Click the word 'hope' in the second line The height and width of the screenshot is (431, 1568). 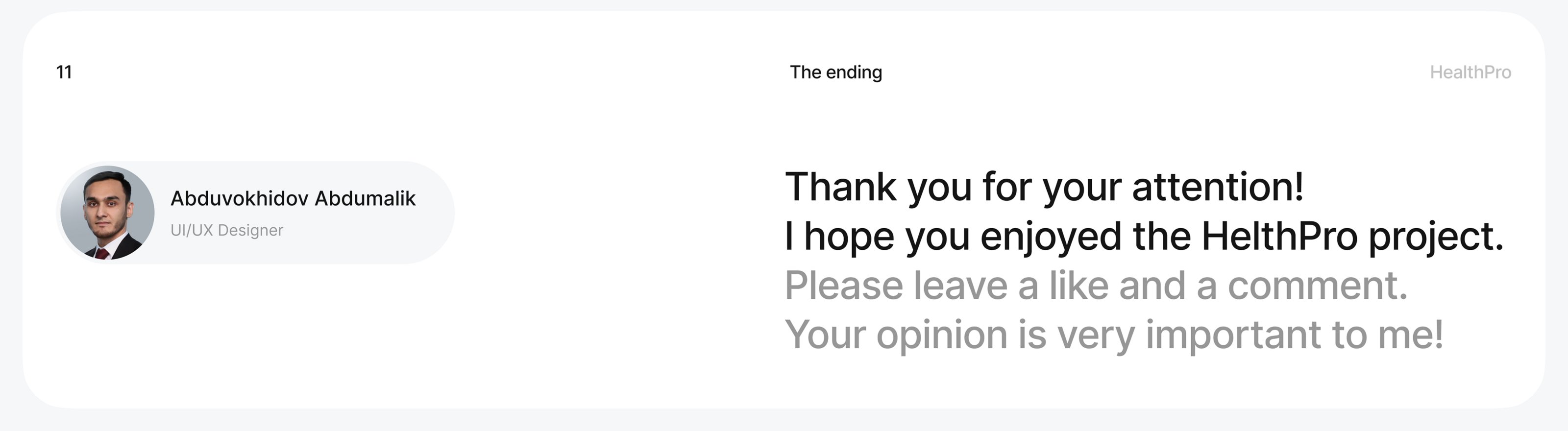tap(849, 236)
